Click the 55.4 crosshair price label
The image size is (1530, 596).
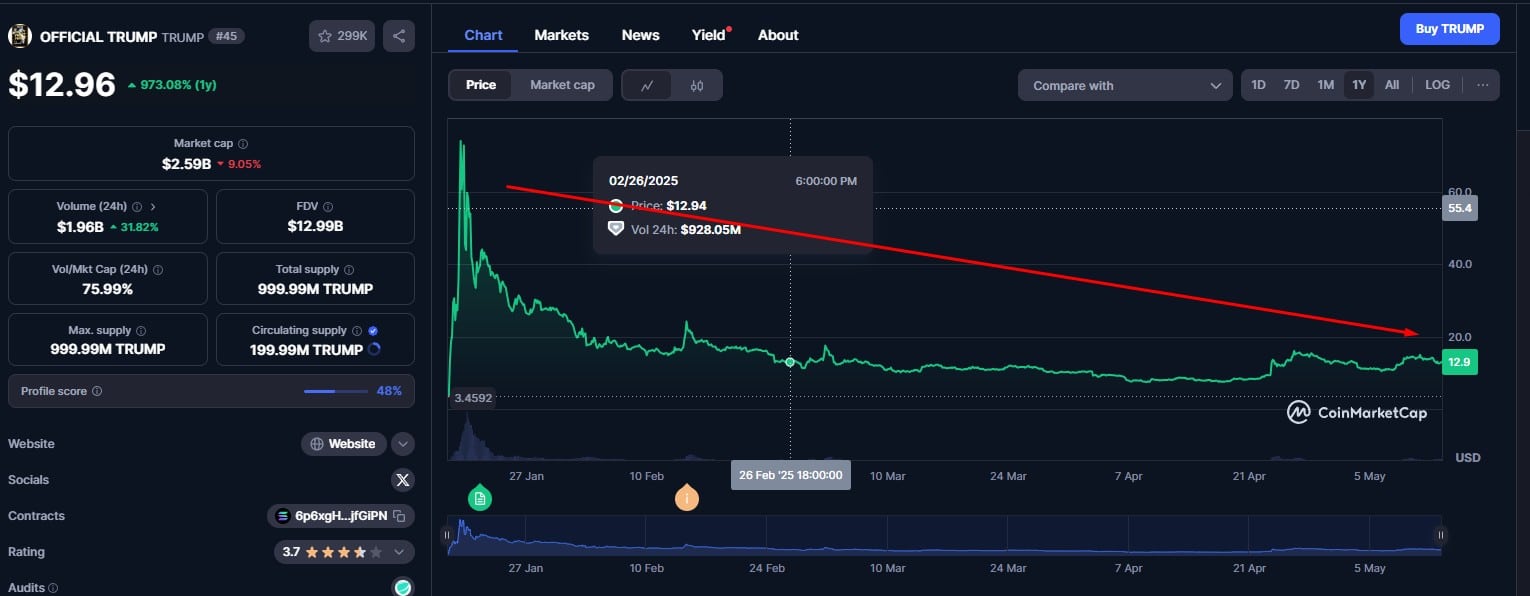pos(1461,208)
